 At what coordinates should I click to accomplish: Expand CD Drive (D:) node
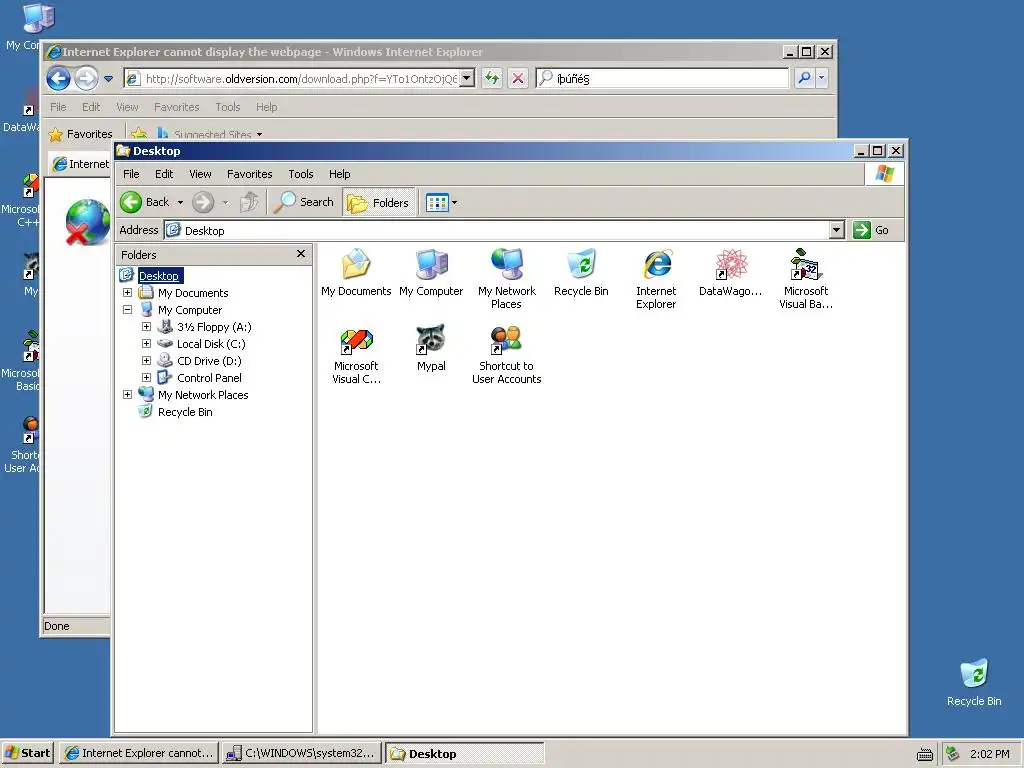(x=146, y=360)
